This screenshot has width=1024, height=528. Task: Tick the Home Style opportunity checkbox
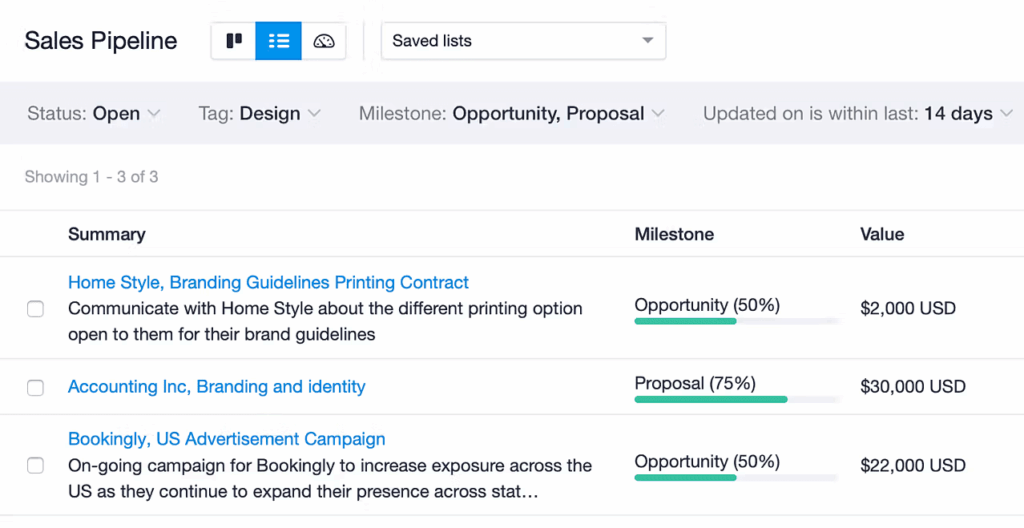(35, 309)
